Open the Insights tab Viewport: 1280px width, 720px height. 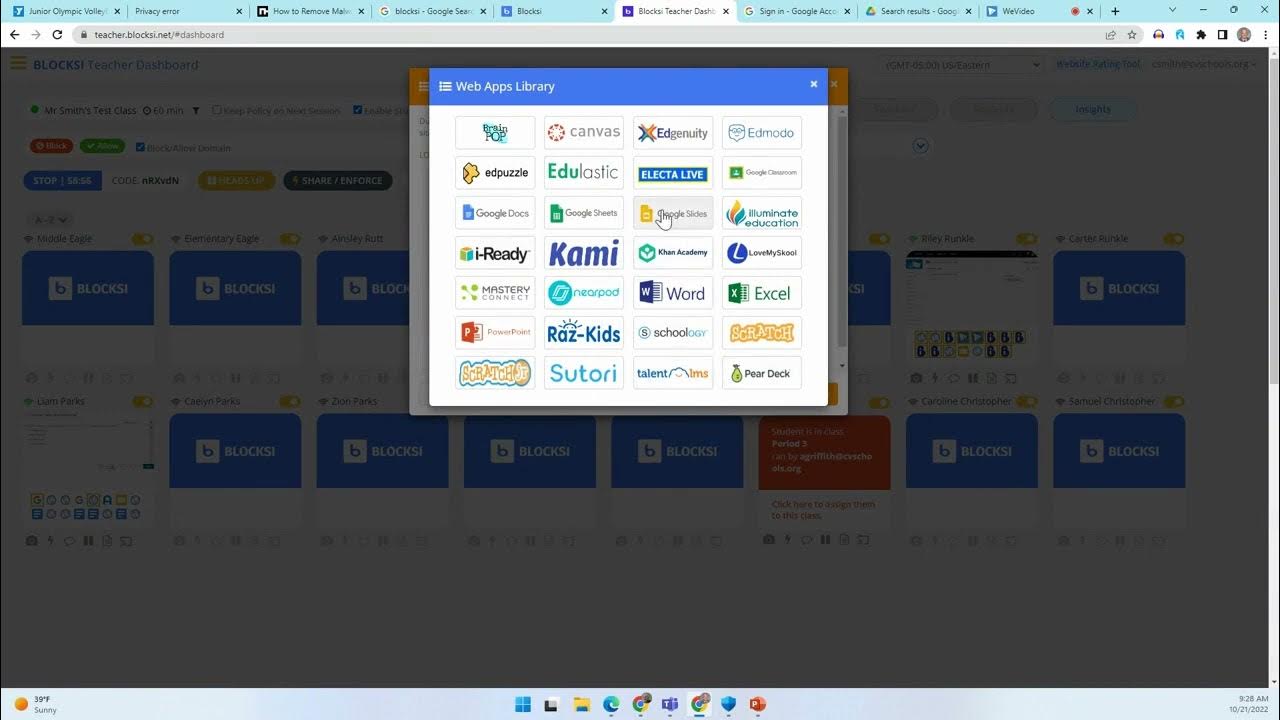tap(1093, 109)
